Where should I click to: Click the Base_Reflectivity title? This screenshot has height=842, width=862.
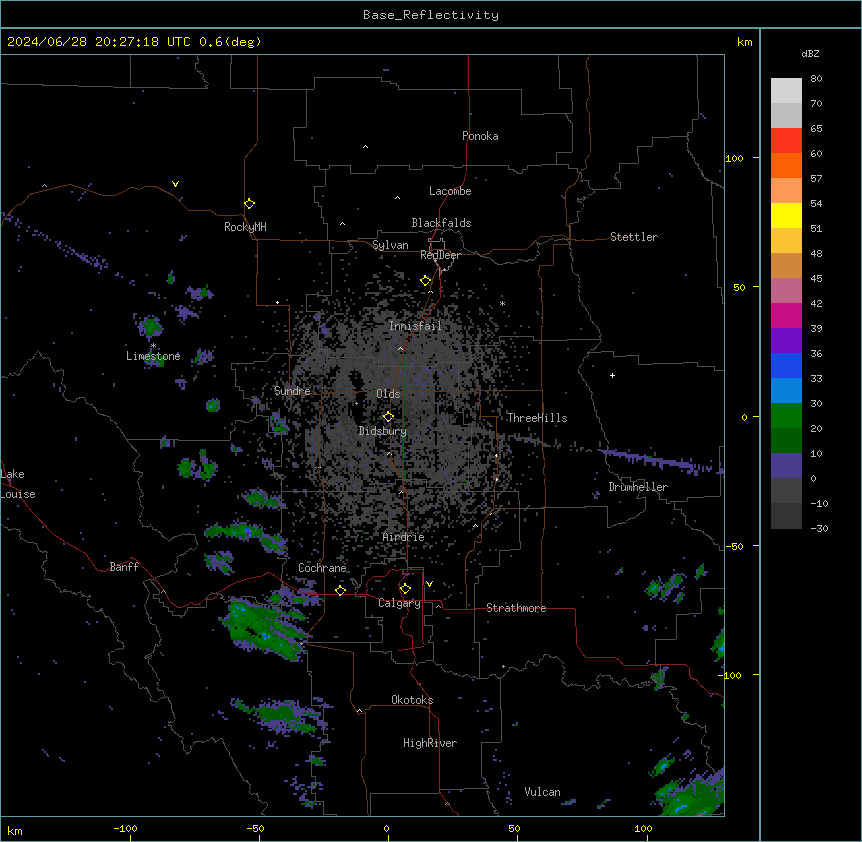[x=431, y=15]
